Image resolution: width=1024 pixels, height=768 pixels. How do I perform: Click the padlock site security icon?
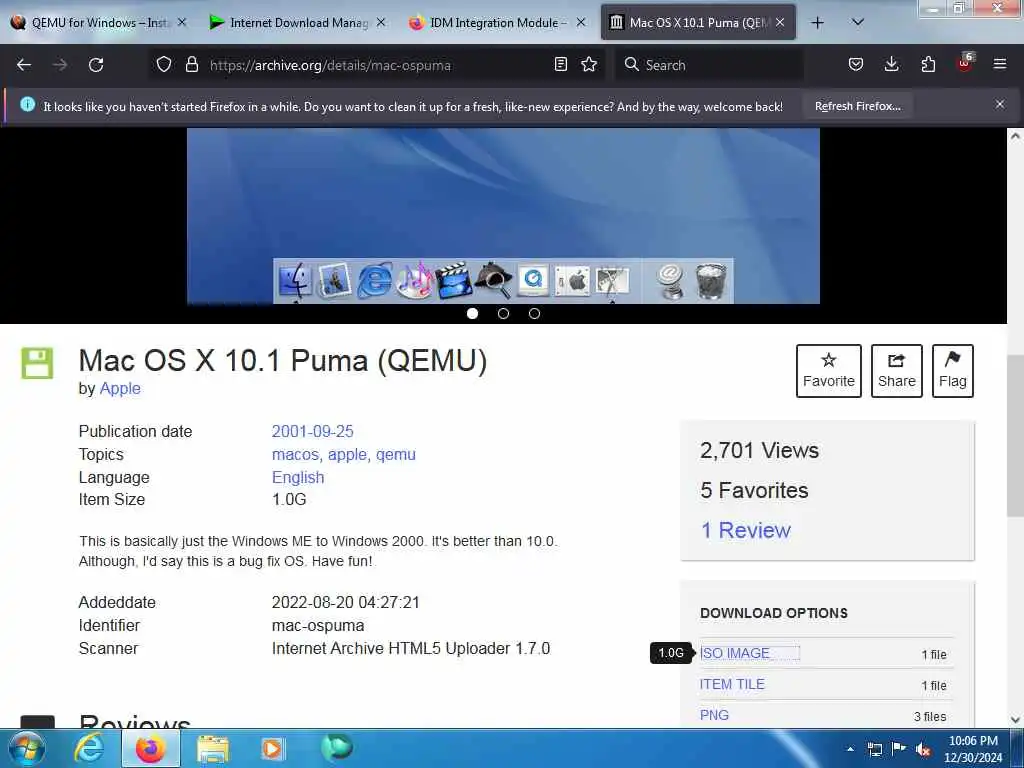pyautogui.click(x=191, y=65)
